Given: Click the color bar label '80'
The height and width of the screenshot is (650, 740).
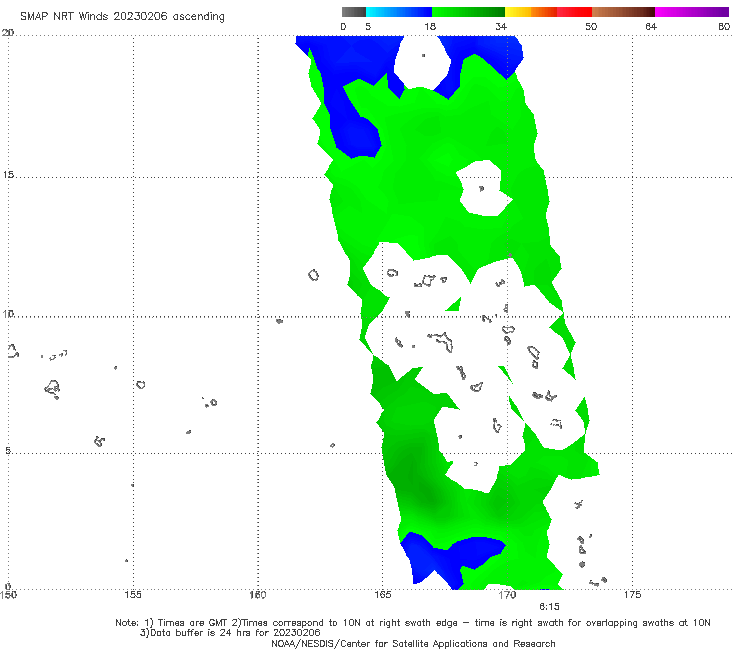Looking at the screenshot, I should pos(724,26).
